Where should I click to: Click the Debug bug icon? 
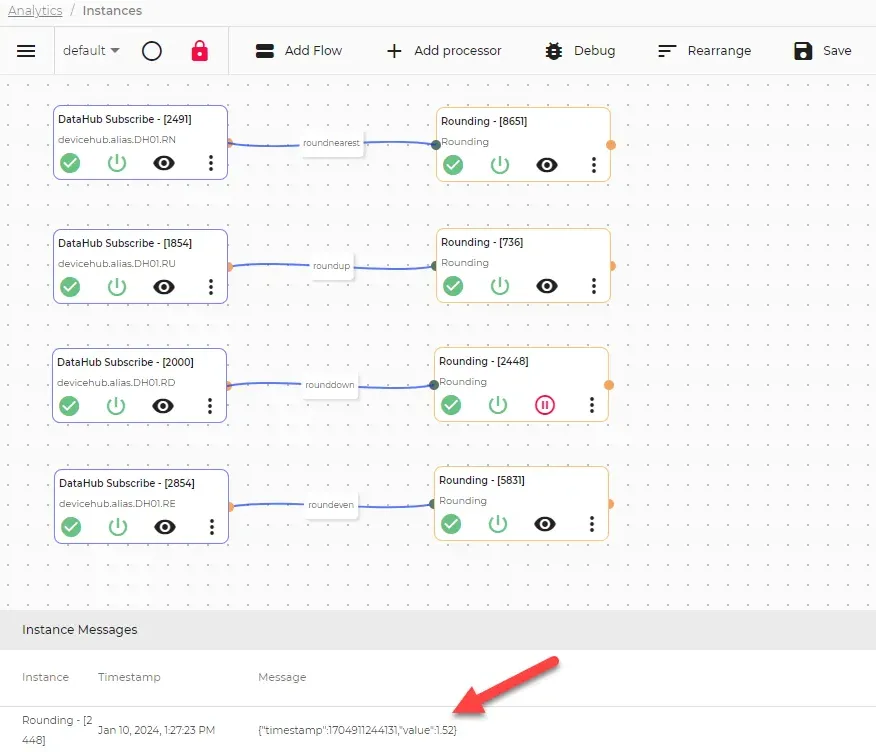554,51
